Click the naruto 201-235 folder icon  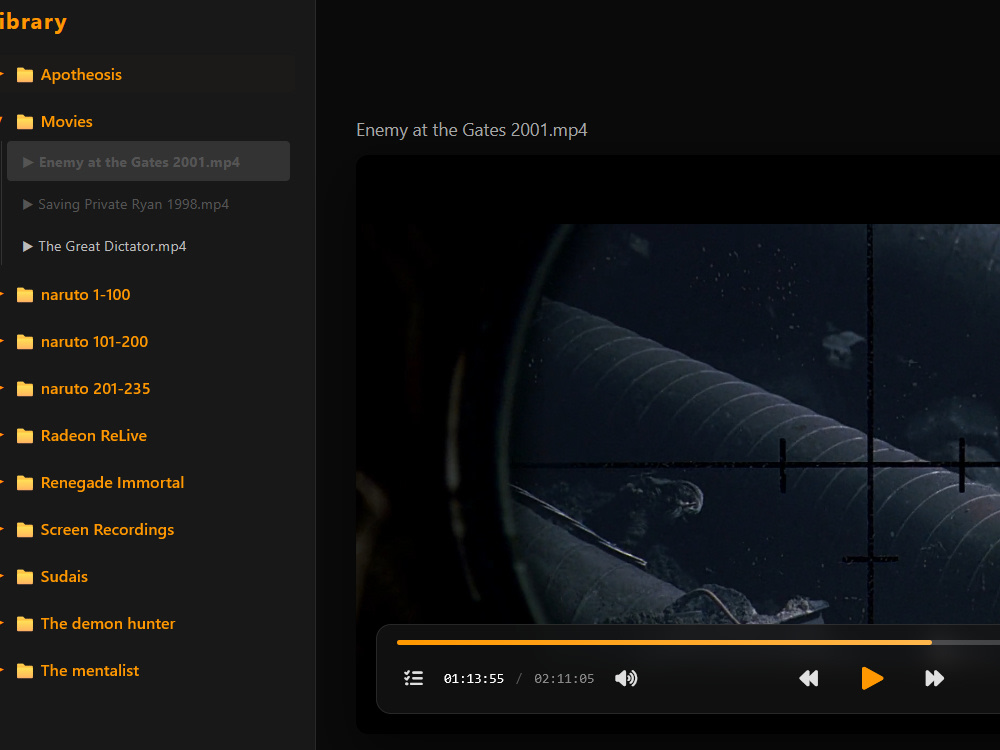coord(25,389)
